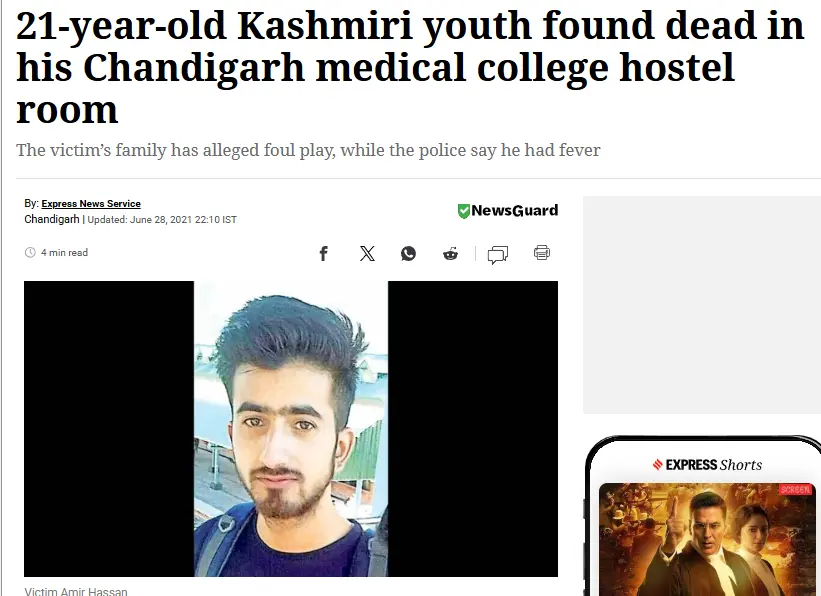This screenshot has height=596, width=821.
Task: Click the Victim Amir Hassan caption
Action: point(76,591)
